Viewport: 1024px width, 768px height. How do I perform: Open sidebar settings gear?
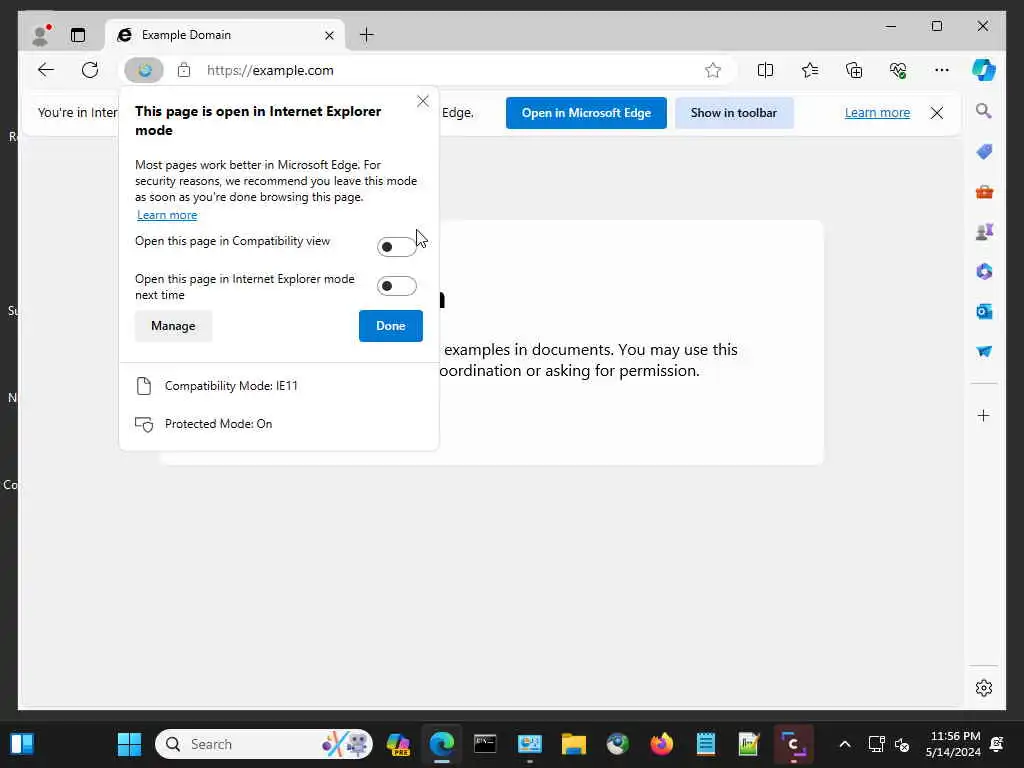coord(984,688)
